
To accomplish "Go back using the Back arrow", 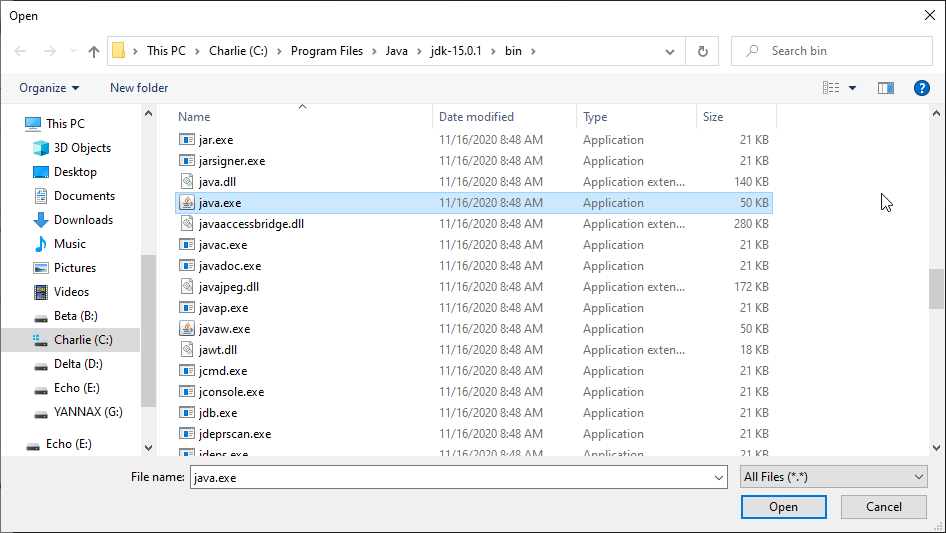I will (20, 51).
